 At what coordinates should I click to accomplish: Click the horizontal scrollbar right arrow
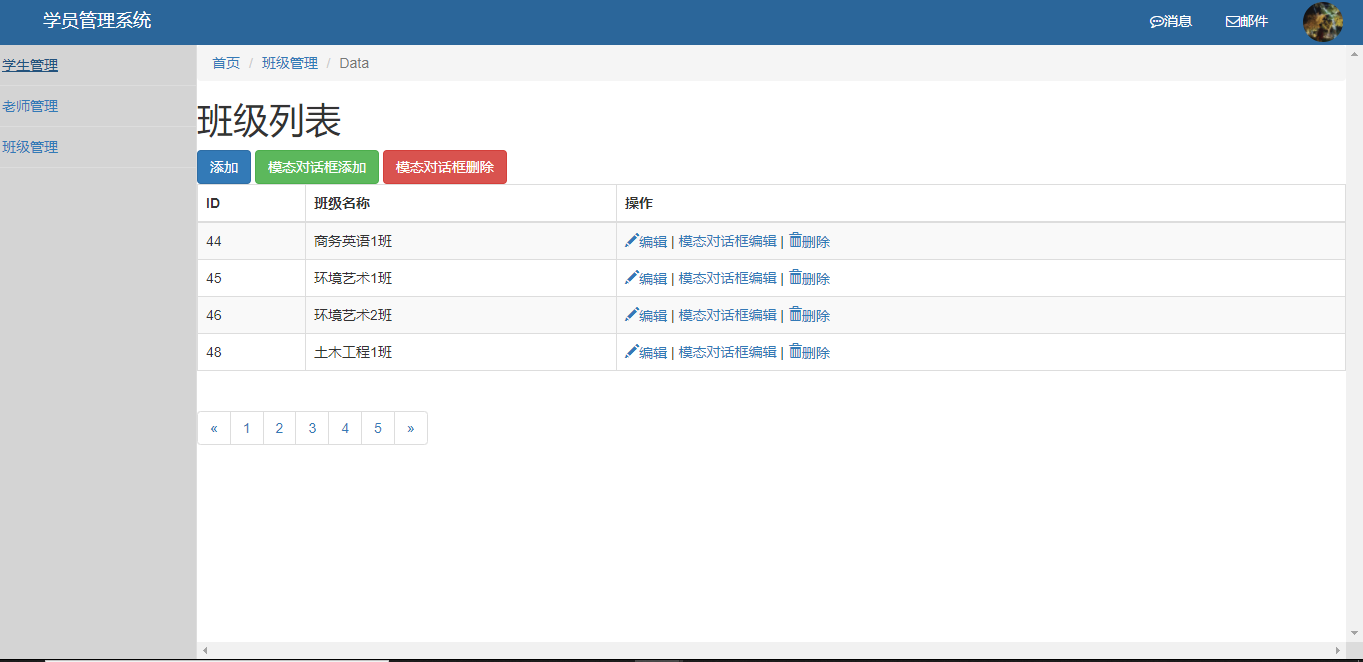[x=1338, y=650]
